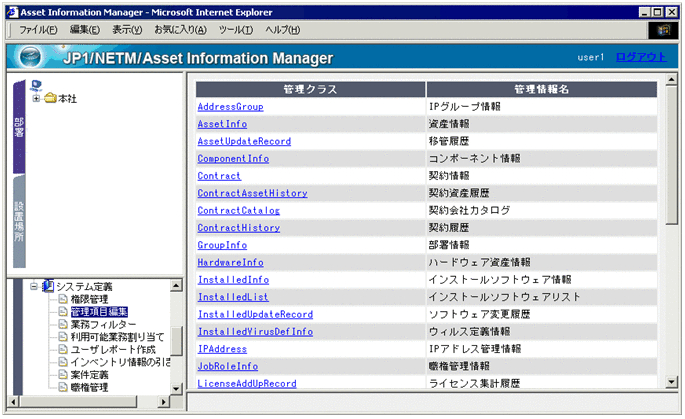Open the お気に入り(A) menu
The image size is (685, 419).
click(x=180, y=30)
